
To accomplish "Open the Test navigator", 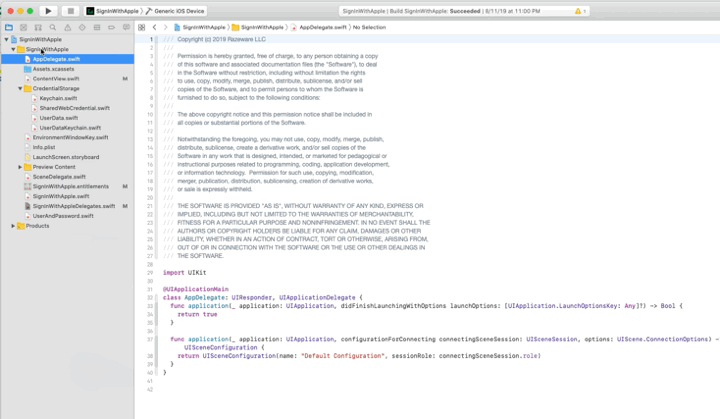I will 82,28.
